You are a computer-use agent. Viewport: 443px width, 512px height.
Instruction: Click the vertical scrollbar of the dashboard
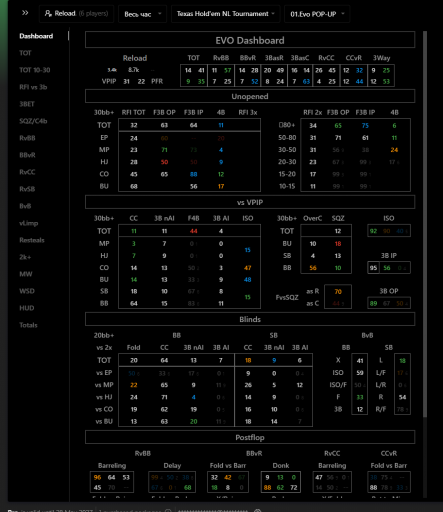425,223
